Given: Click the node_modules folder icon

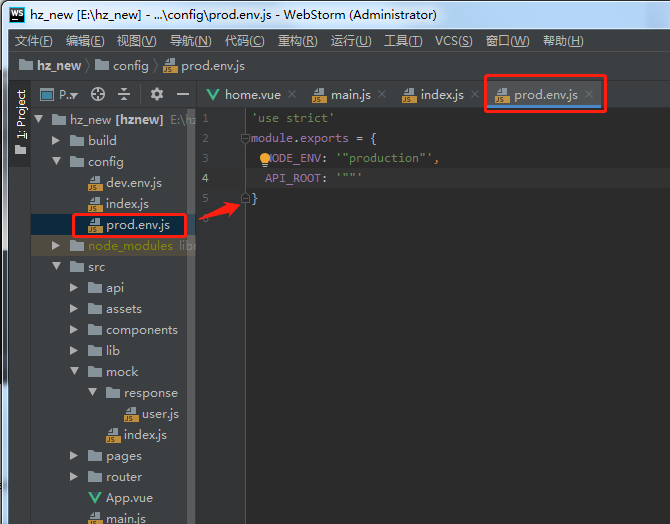Looking at the screenshot, I should [76, 246].
